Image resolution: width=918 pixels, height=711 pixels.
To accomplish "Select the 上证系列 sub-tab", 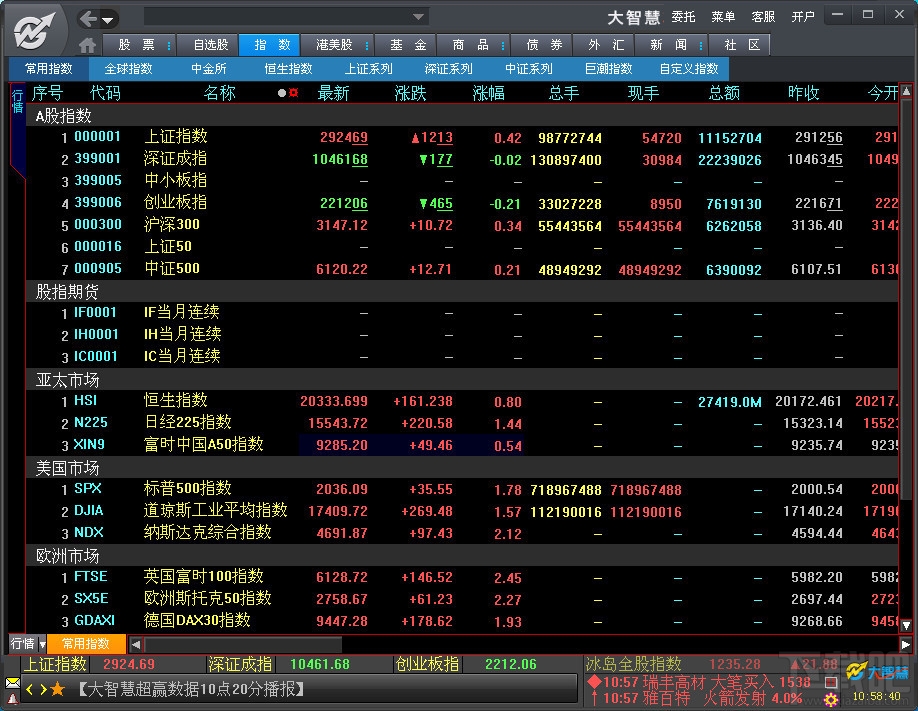I will pos(368,69).
